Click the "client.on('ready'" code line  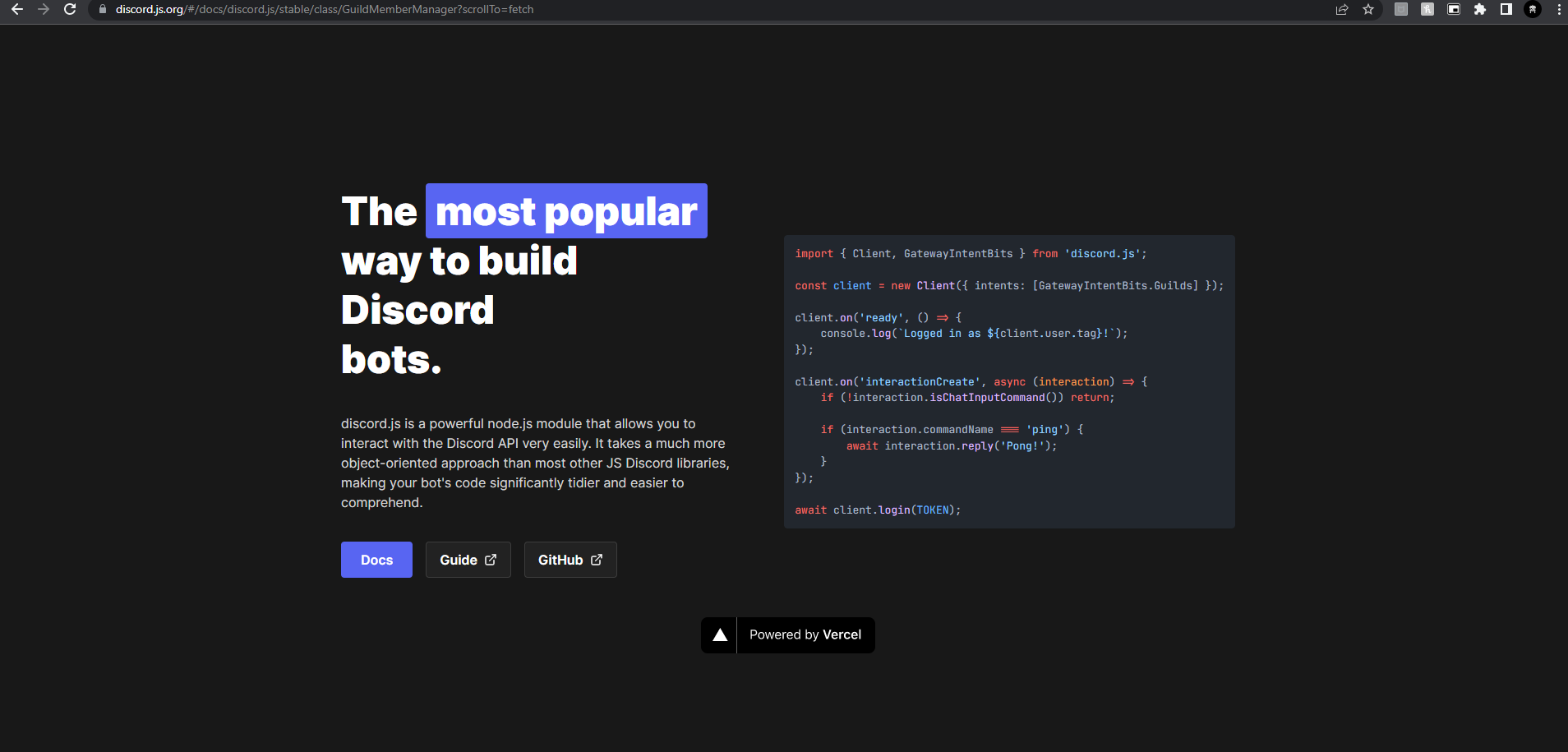[x=878, y=318]
